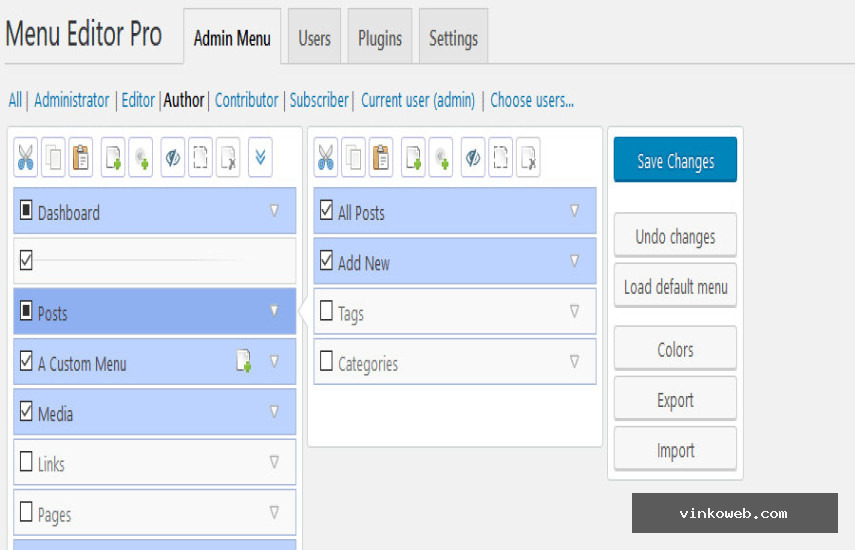Click New separator icon in the left toolbar
This screenshot has width=855, height=550.
pos(141,158)
